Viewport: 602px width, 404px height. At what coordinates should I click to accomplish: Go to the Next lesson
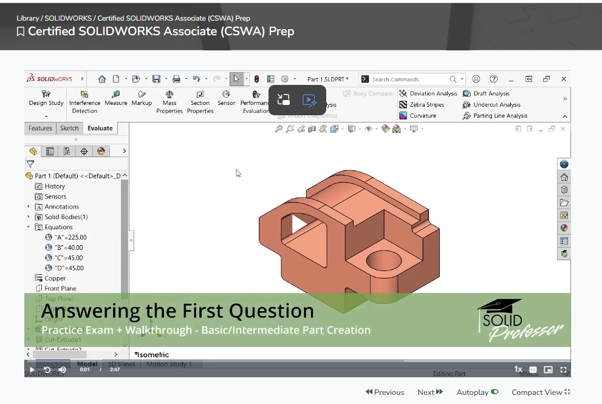pyautogui.click(x=430, y=392)
